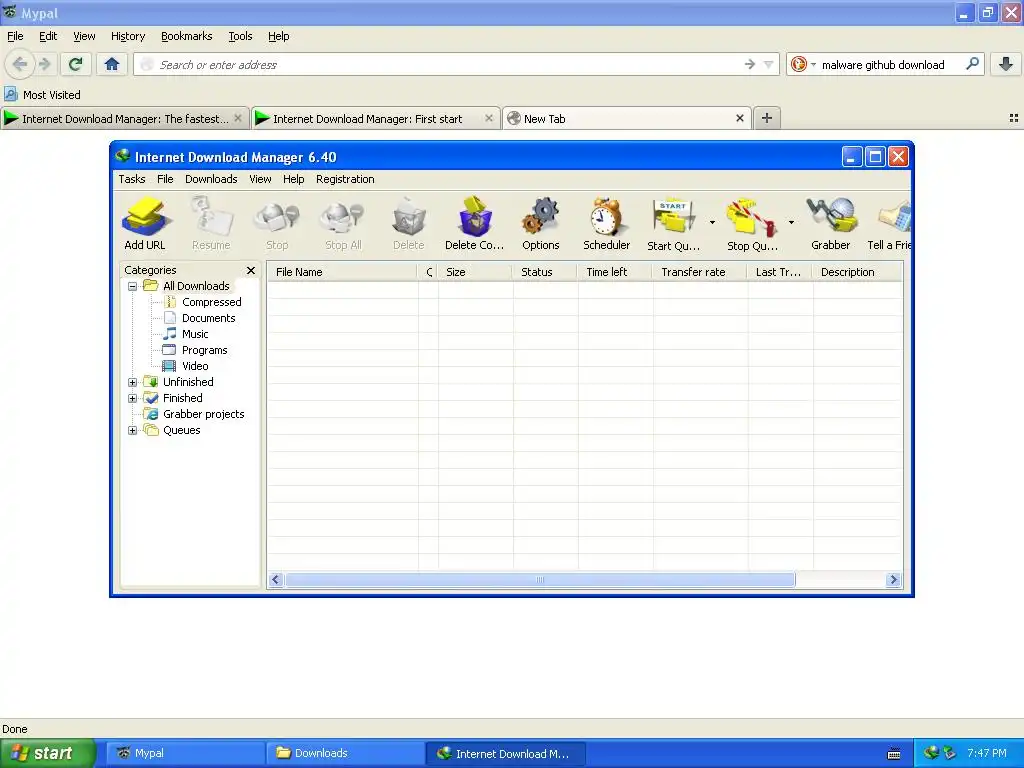Image resolution: width=1024 pixels, height=768 pixels.
Task: Click Mypal taskbar button
Action: coord(185,753)
